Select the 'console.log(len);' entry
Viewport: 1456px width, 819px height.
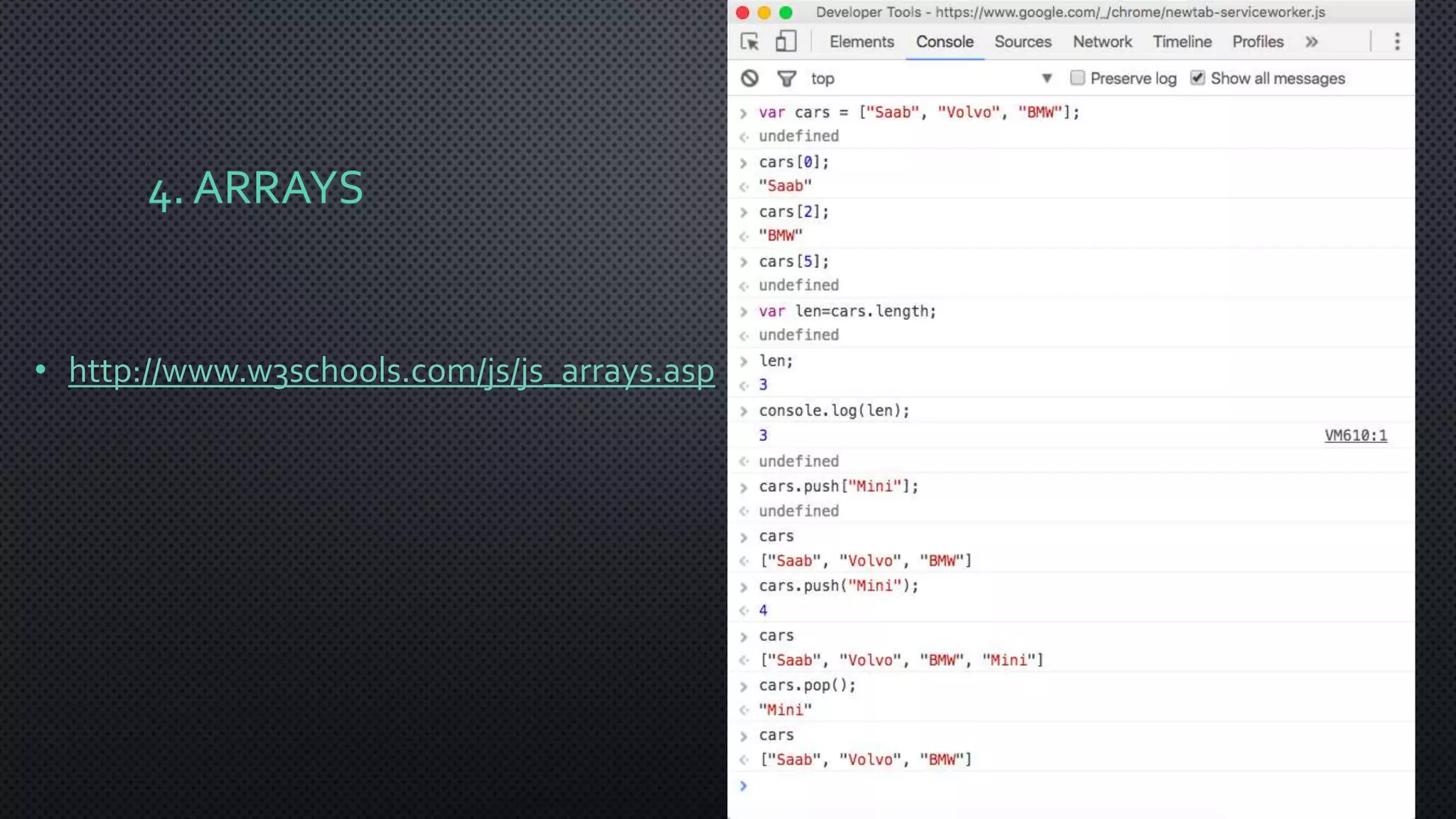[835, 411]
